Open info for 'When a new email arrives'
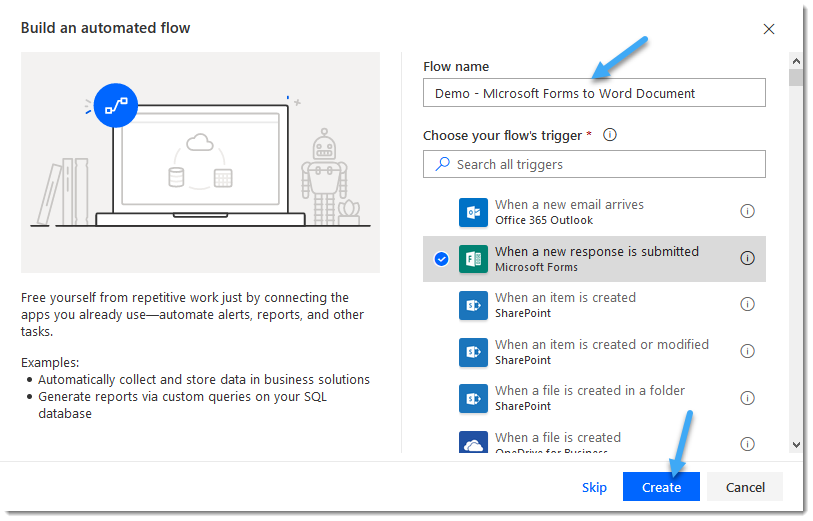813x521 pixels. [747, 211]
